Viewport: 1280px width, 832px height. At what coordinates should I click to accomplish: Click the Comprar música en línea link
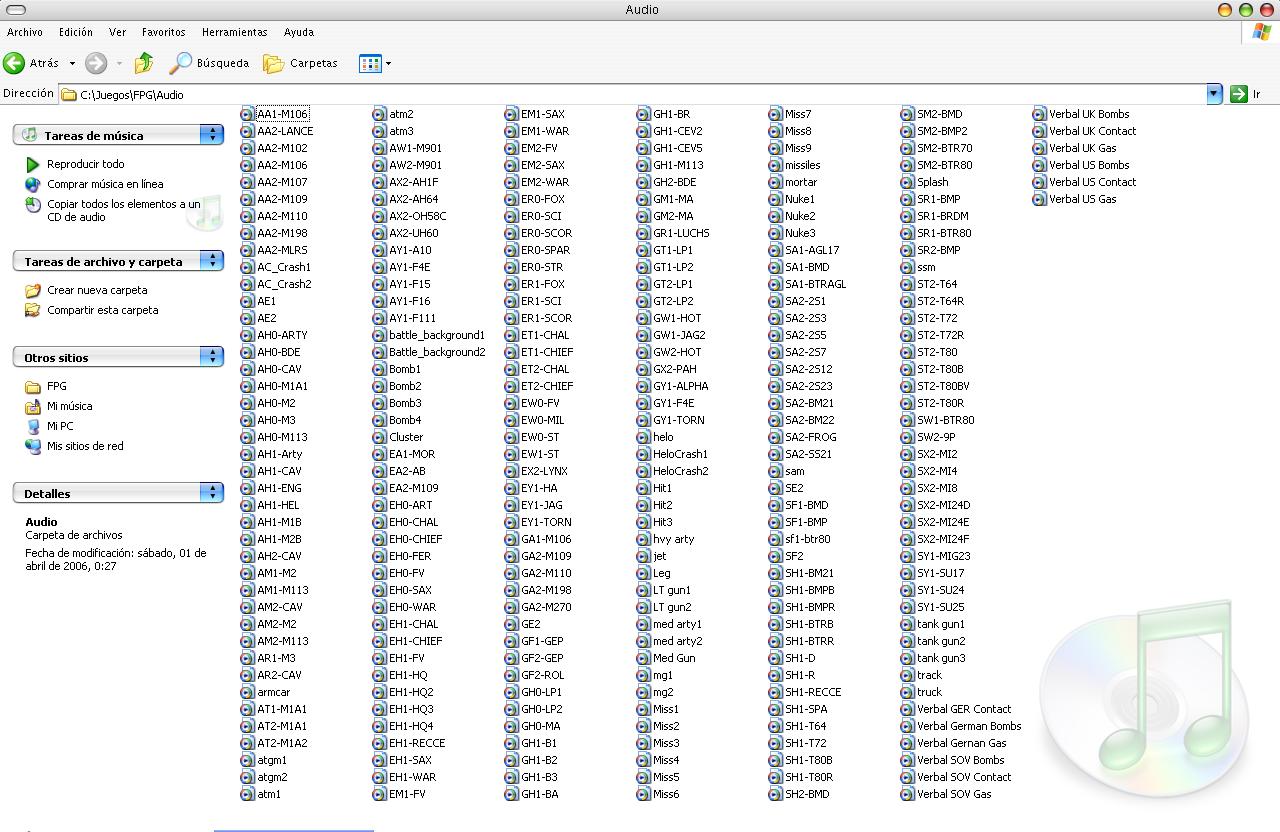click(x=105, y=184)
